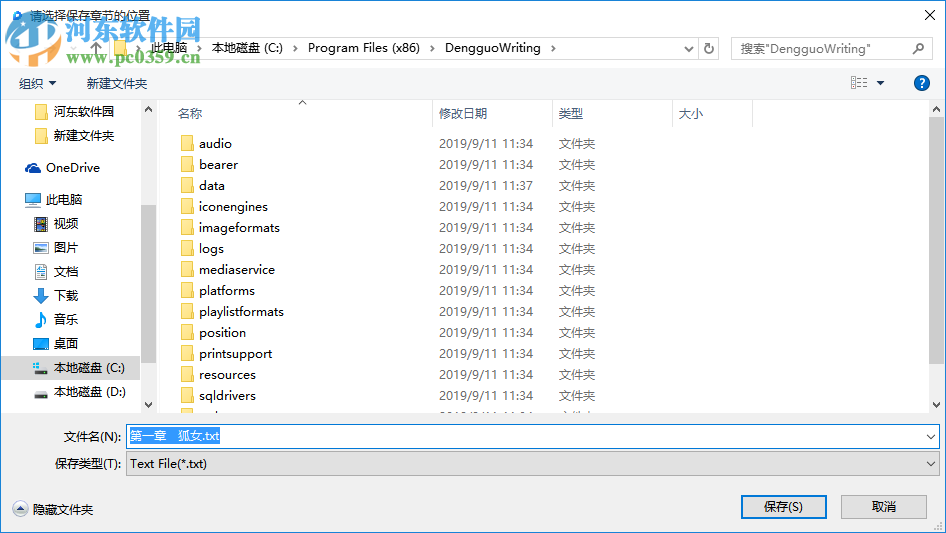
Task: Click the platforms folder icon
Action: point(188,290)
